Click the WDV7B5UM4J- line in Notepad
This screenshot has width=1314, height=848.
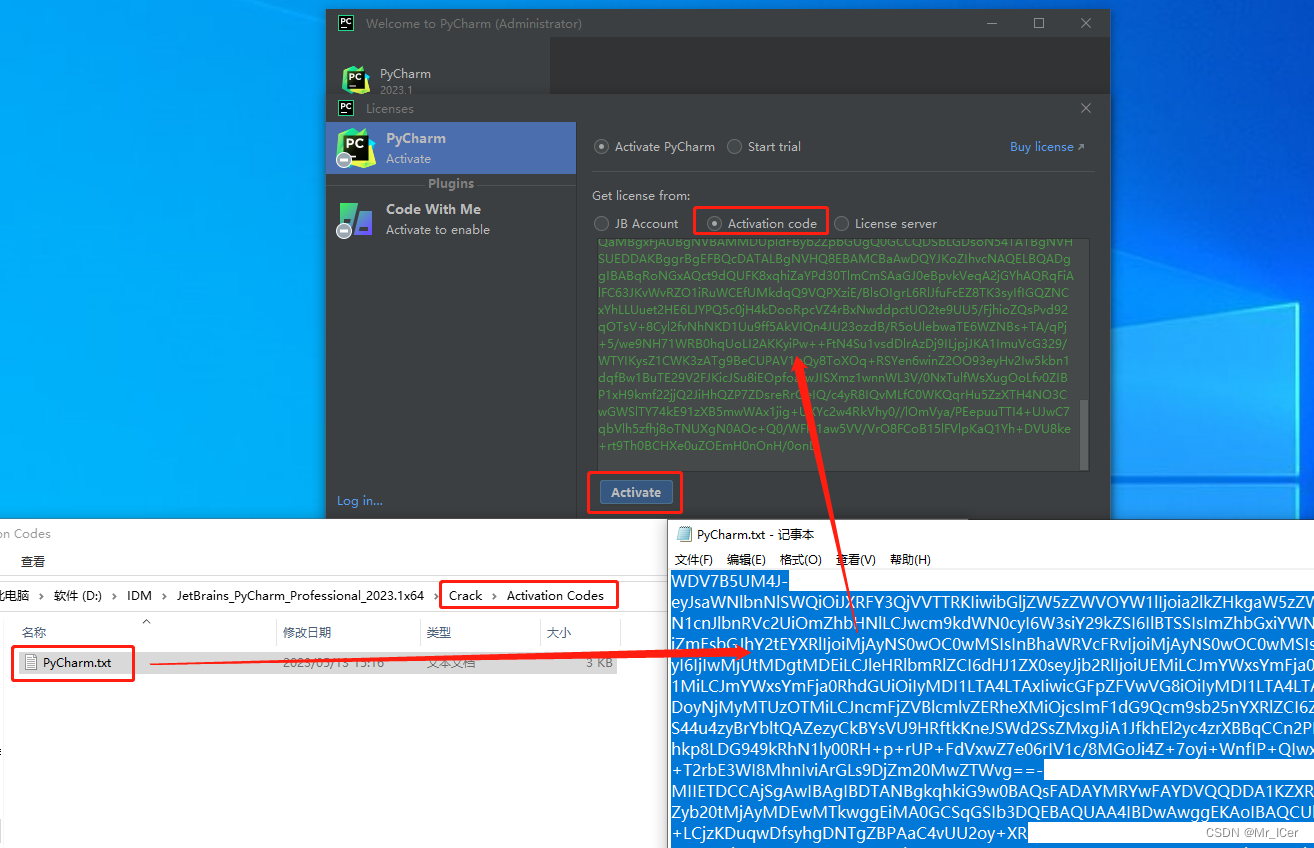[x=730, y=581]
